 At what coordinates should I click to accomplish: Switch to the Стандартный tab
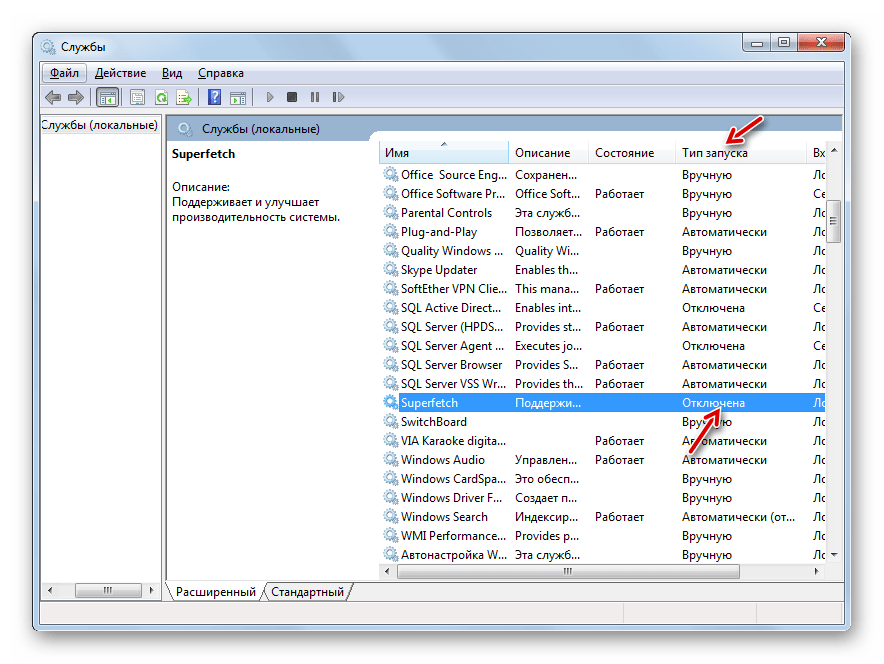click(x=307, y=592)
